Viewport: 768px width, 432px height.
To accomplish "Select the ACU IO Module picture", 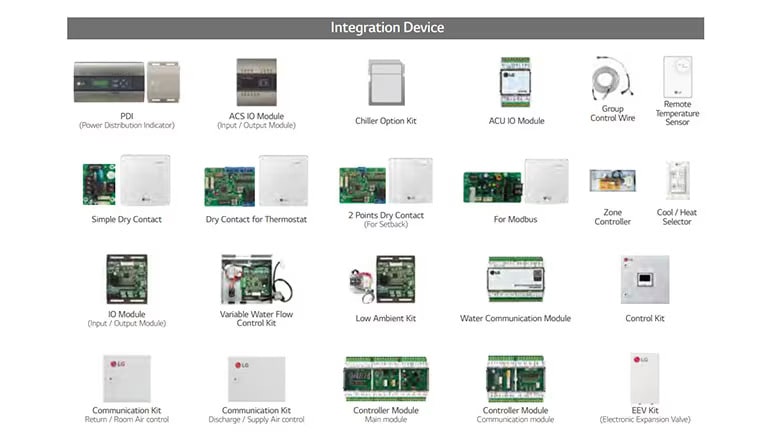I will [515, 82].
